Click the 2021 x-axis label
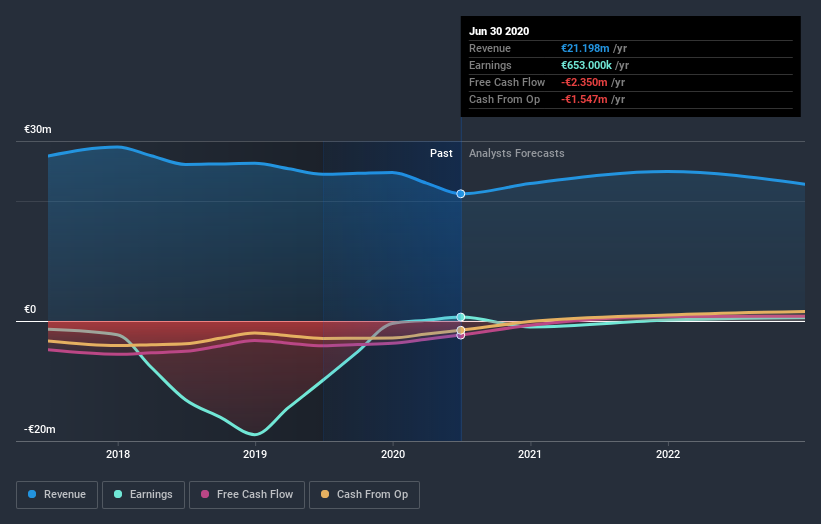 530,454
